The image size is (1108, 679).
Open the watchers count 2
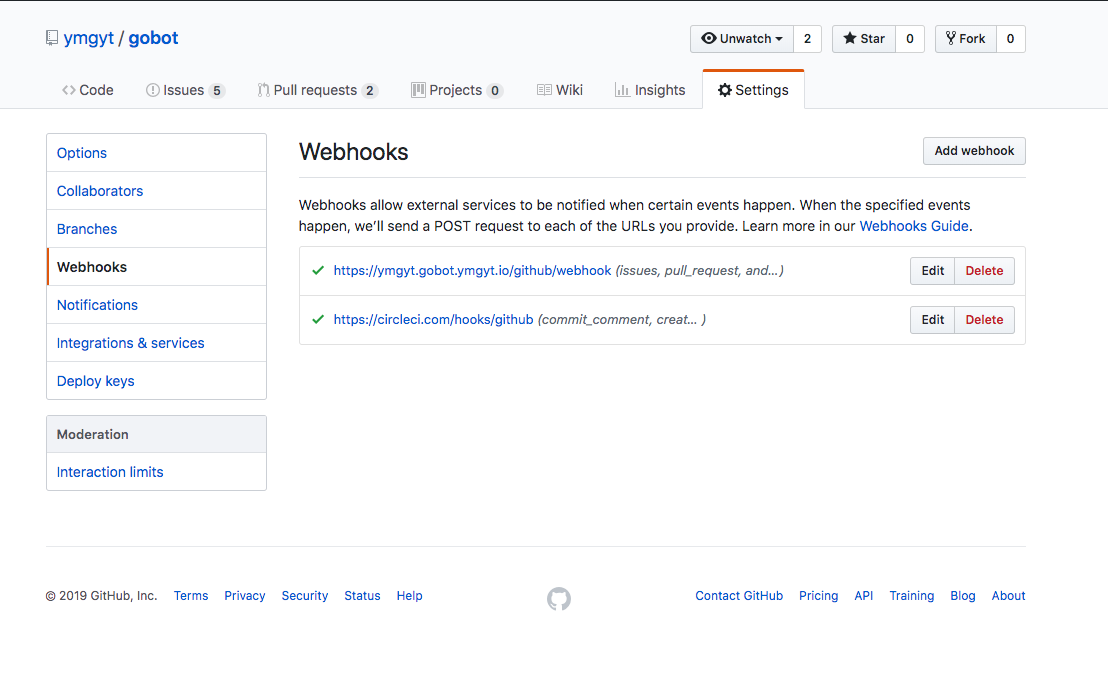[807, 39]
